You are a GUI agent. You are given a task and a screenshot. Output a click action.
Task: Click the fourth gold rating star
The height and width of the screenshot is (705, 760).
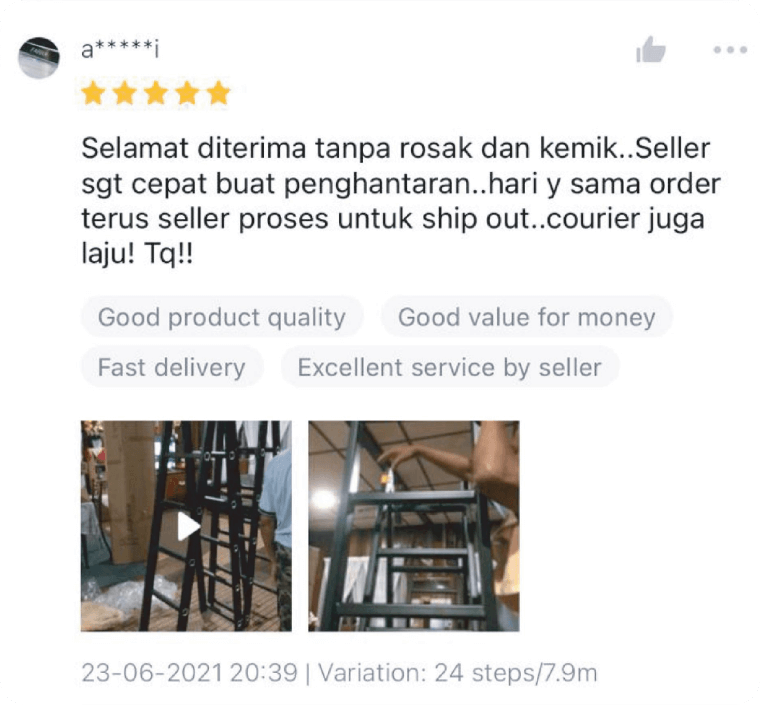[x=188, y=93]
